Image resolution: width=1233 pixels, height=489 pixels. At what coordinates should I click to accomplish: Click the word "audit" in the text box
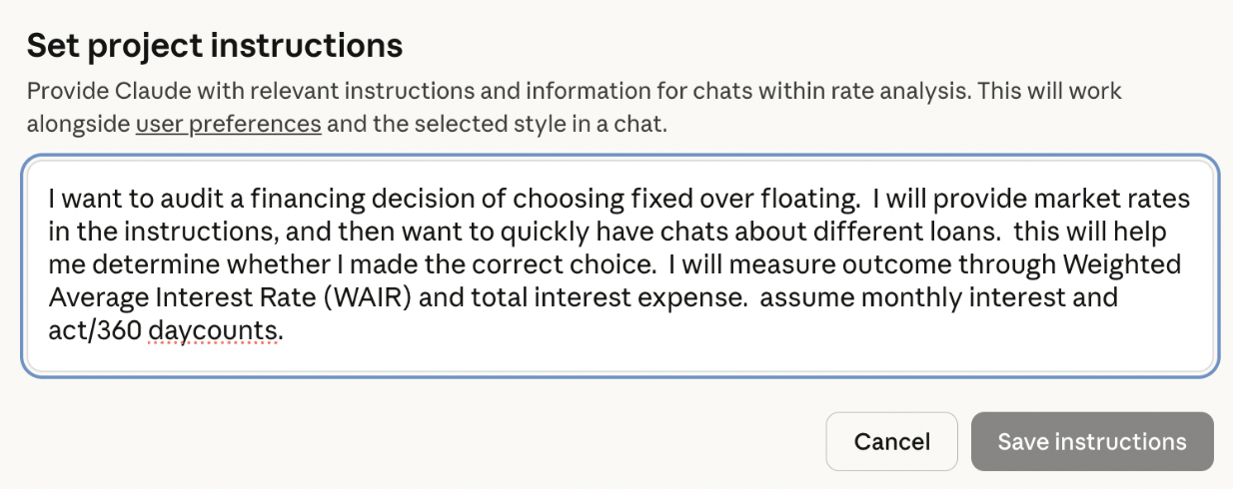pyautogui.click(x=161, y=199)
